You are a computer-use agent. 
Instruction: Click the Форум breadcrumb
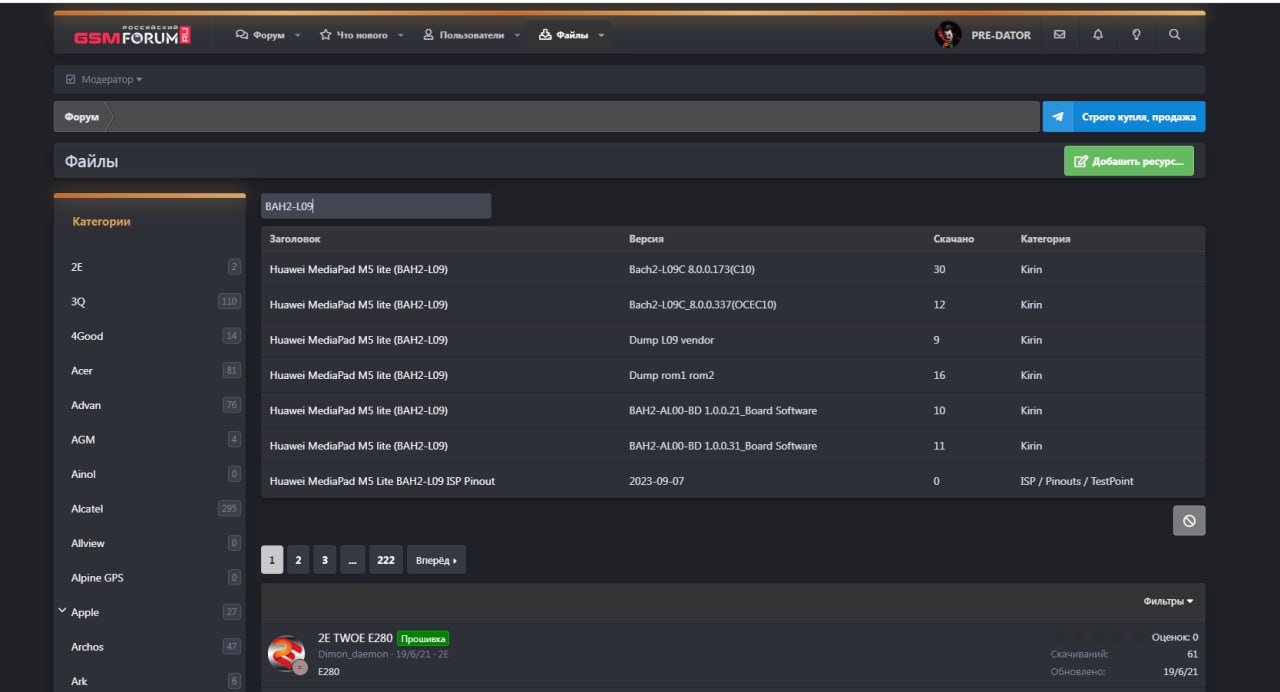82,117
